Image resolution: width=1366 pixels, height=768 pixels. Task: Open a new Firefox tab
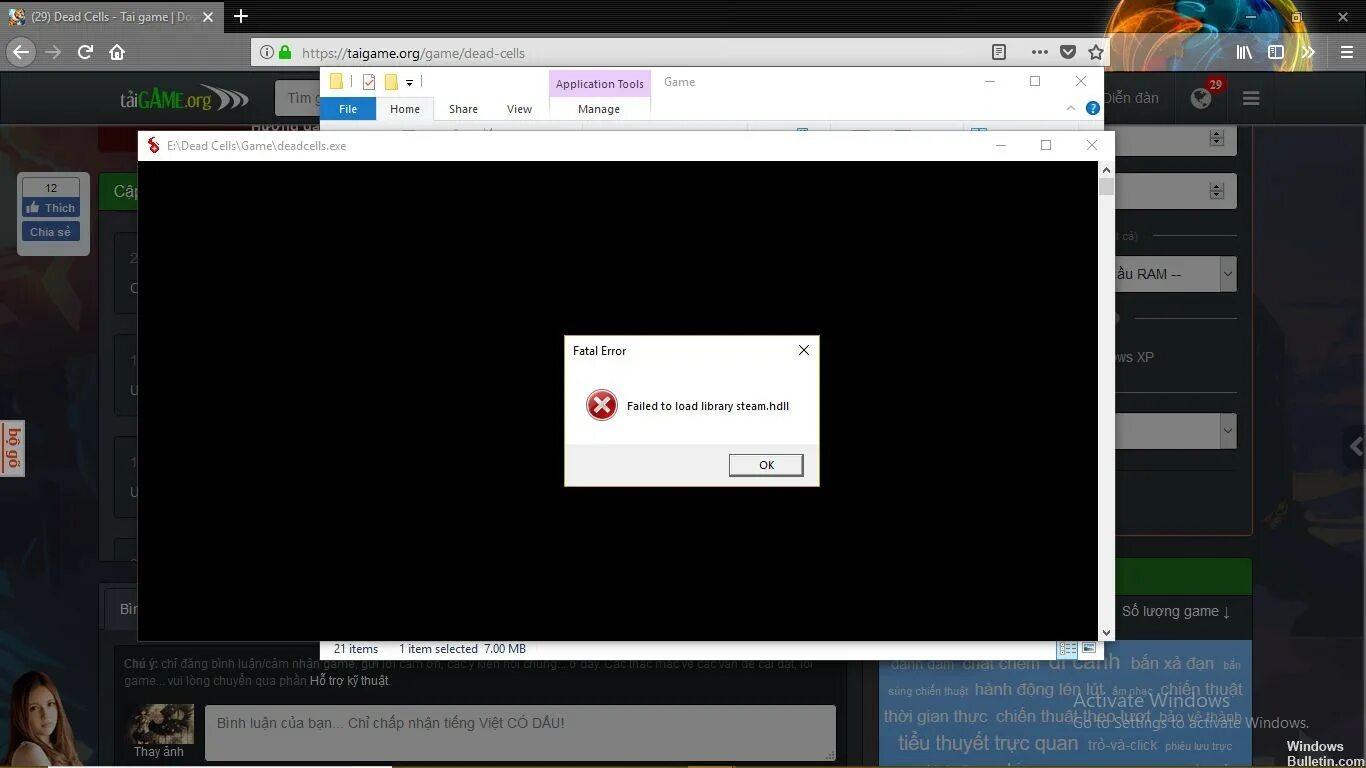click(241, 16)
